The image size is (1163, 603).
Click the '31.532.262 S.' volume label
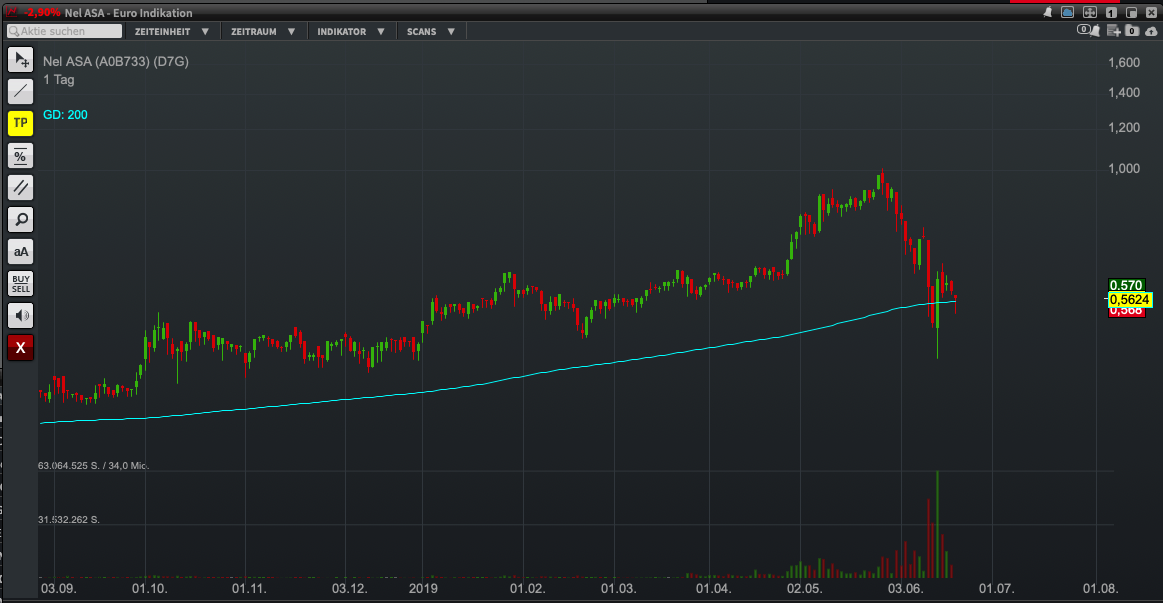pos(69,520)
